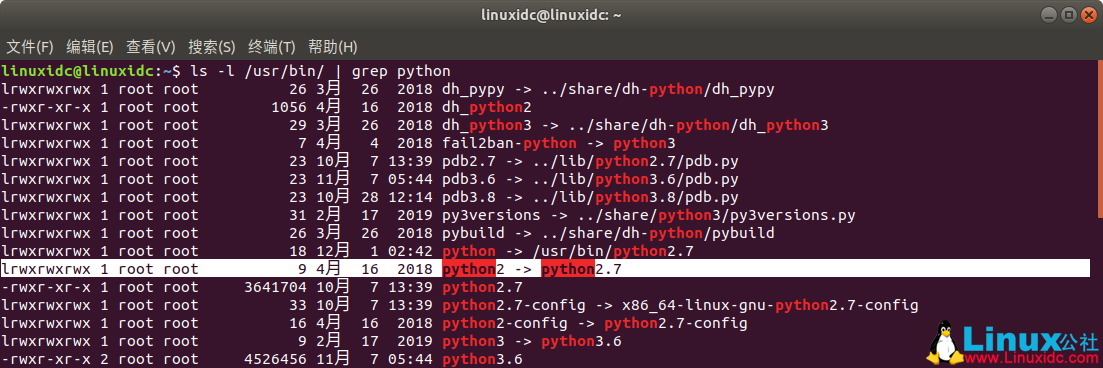
Task: Click file size 1056
Action: [x=288, y=108]
